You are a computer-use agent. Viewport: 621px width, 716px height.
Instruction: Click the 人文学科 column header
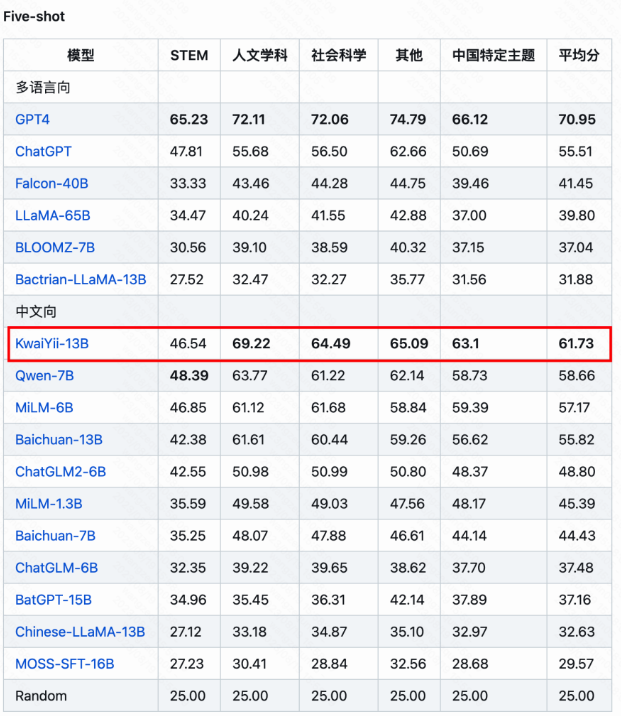click(x=260, y=55)
